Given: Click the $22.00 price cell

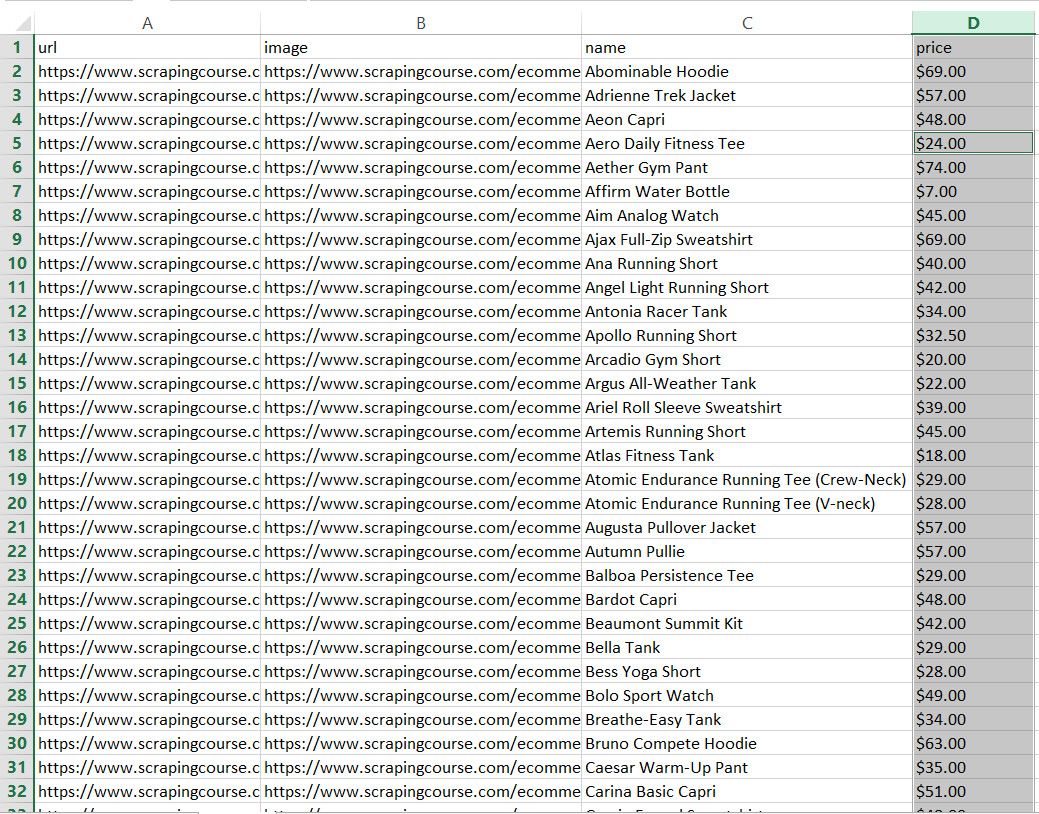Looking at the screenshot, I should [973, 383].
